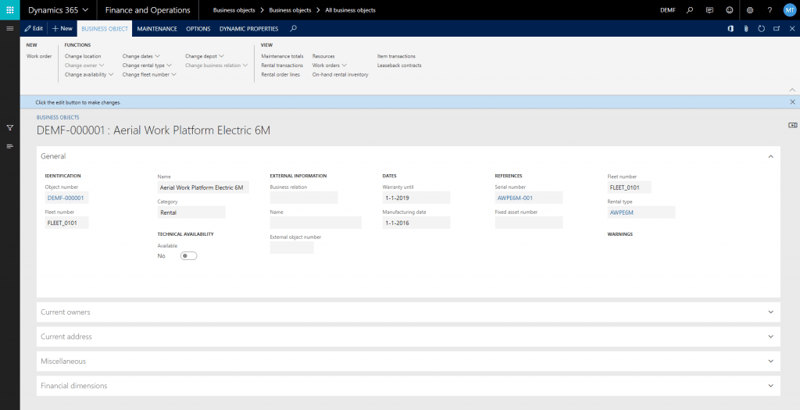Open Change dates dropdown
The image size is (800, 410).
pos(141,56)
